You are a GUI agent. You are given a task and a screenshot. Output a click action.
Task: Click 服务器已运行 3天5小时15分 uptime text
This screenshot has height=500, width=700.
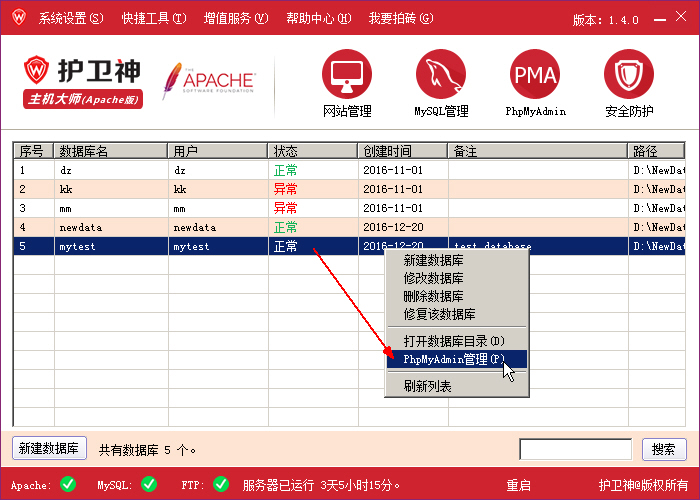[x=321, y=485]
